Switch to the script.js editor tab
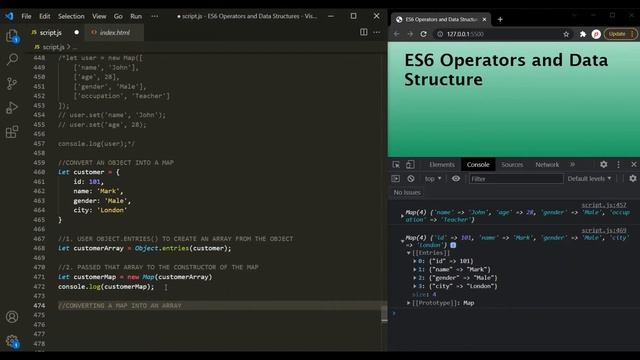 55,32
